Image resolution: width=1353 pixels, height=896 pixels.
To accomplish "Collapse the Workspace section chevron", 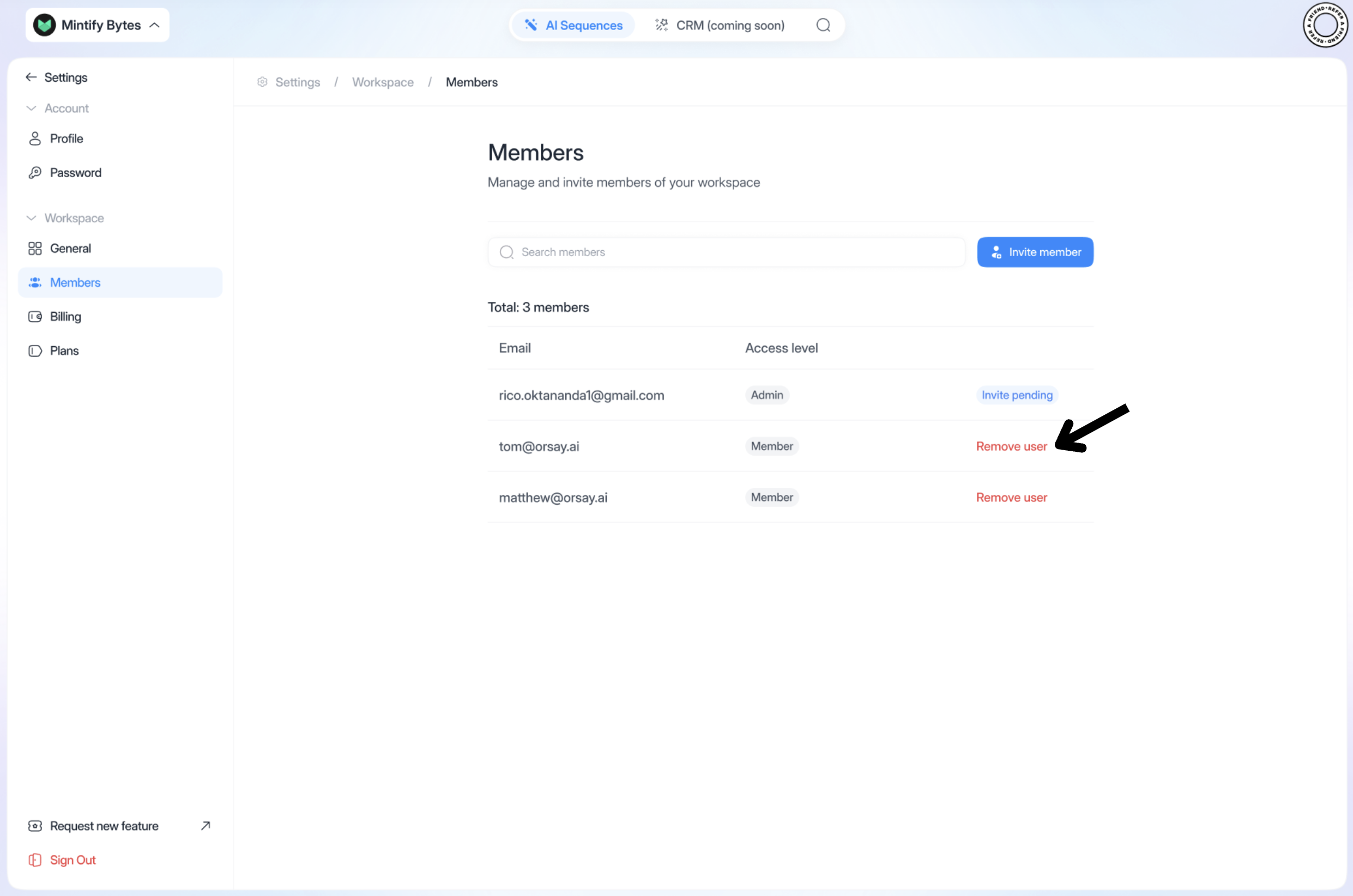I will (x=32, y=219).
